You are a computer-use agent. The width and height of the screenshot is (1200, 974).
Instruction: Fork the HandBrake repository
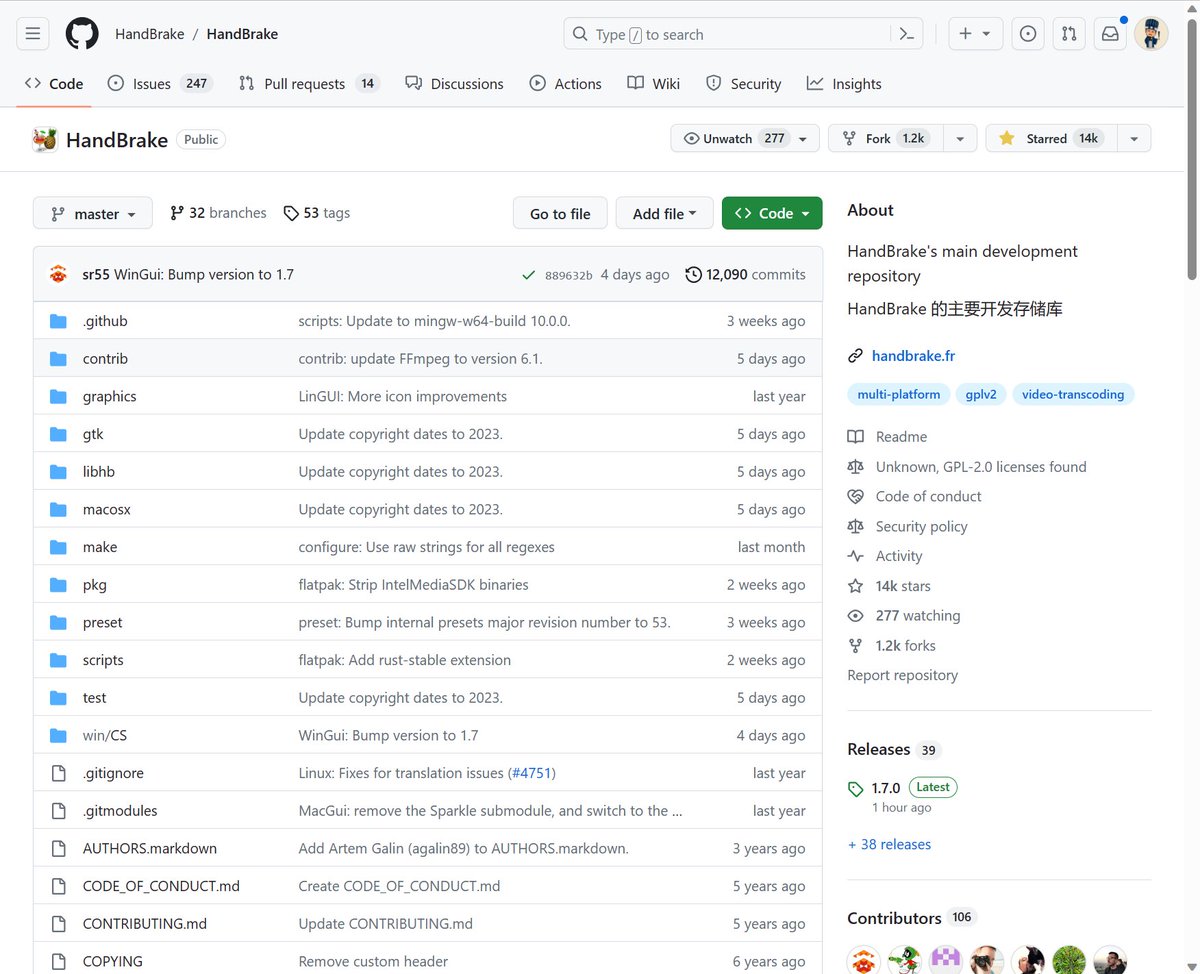tap(885, 139)
